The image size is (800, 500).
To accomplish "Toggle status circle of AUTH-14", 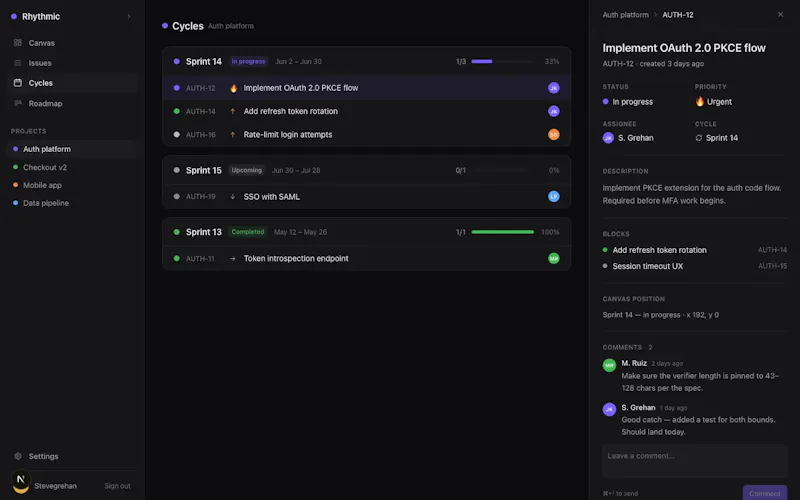I will pos(177,111).
